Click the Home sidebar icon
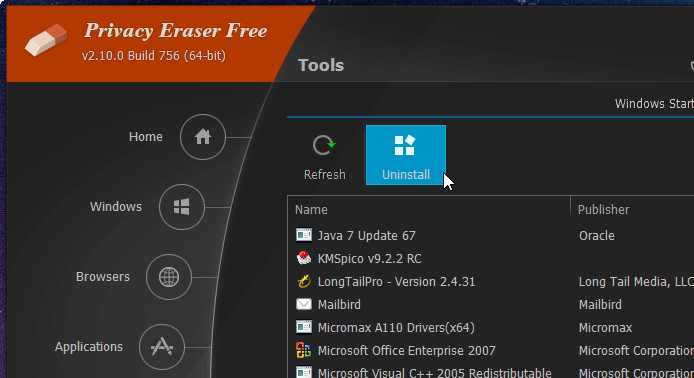The height and width of the screenshot is (378, 694). [x=203, y=137]
